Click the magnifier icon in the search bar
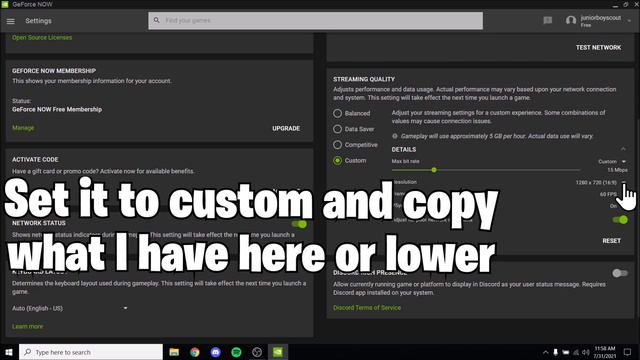The height and width of the screenshot is (360, 640). coord(156,20)
